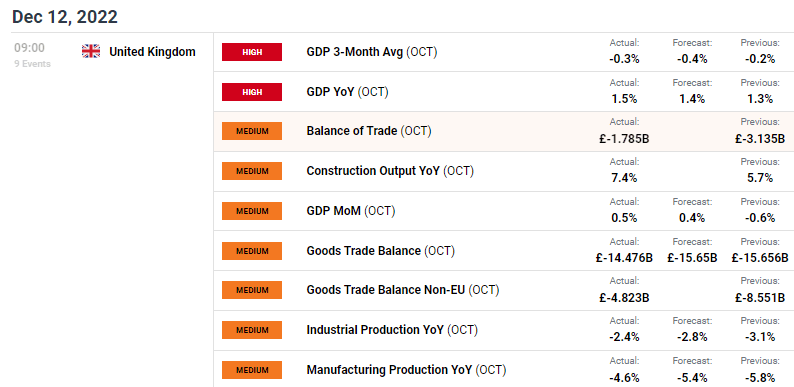Click the United Kingdom country name
The width and height of the screenshot is (794, 387).
coord(152,52)
